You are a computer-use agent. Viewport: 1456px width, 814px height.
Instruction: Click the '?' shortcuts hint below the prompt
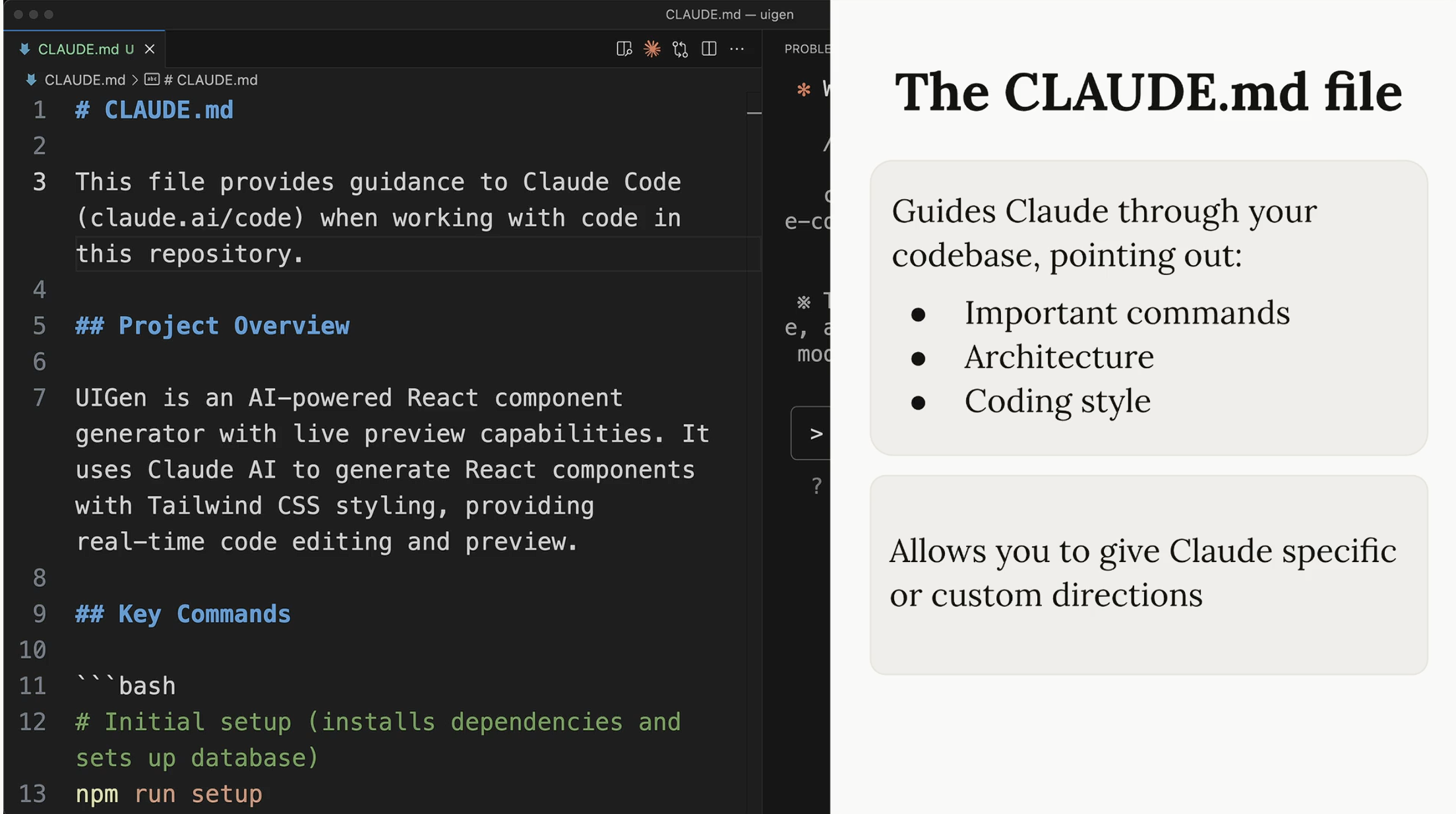(816, 486)
